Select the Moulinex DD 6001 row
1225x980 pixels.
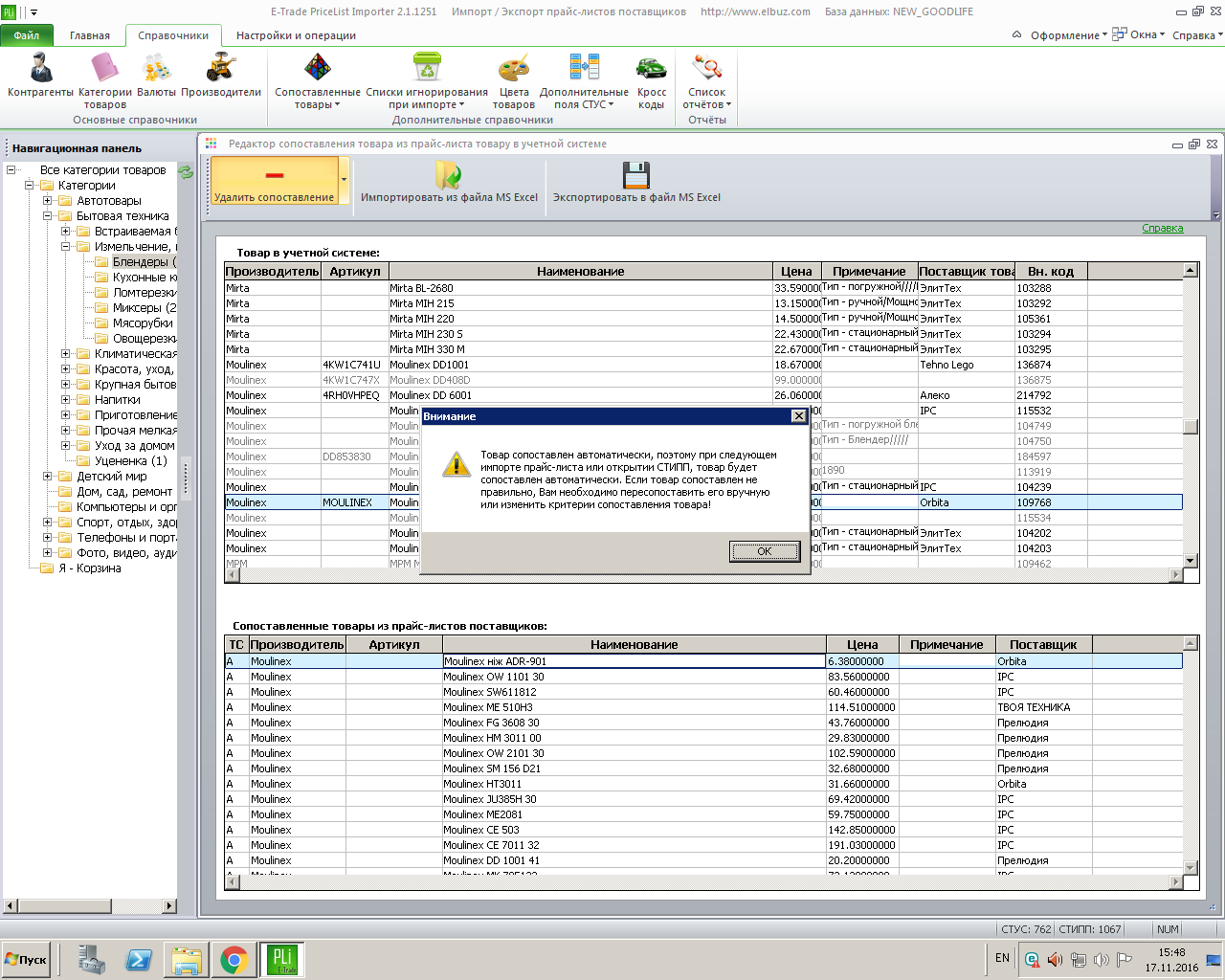tap(703, 395)
